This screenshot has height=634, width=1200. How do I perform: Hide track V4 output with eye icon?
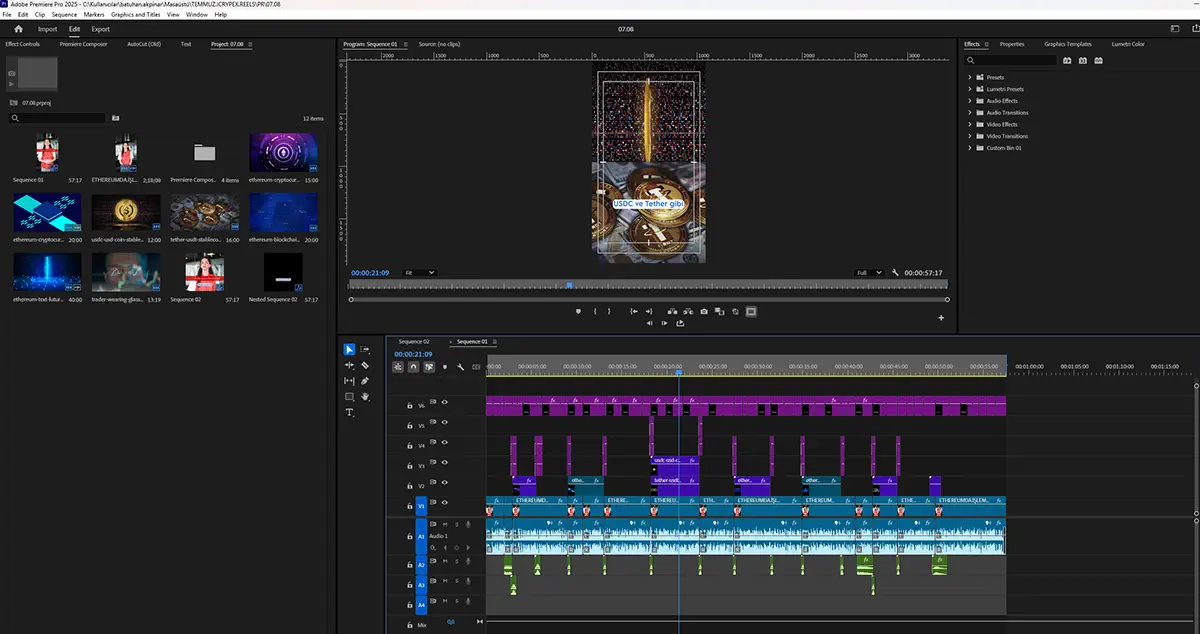(x=445, y=442)
